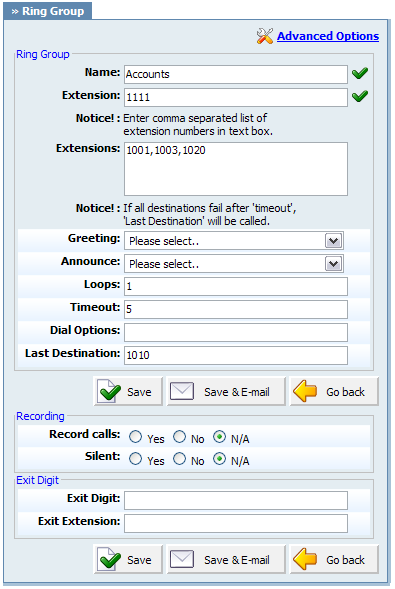Click the upper Go back button
Image resolution: width=395 pixels, height=589 pixels.
point(334,391)
